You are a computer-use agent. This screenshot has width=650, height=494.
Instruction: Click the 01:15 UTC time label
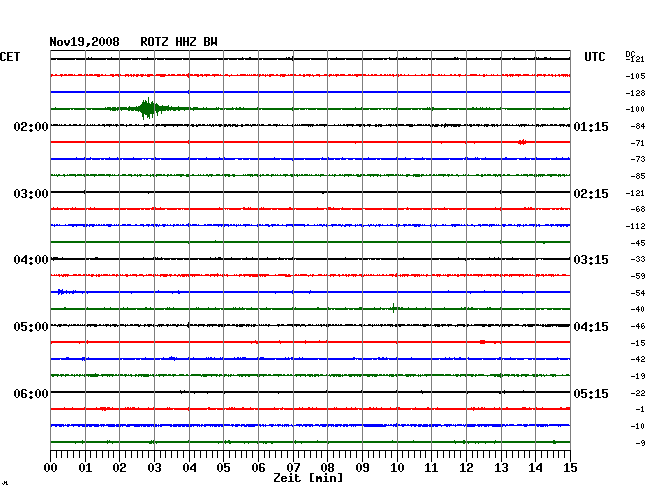(591, 127)
